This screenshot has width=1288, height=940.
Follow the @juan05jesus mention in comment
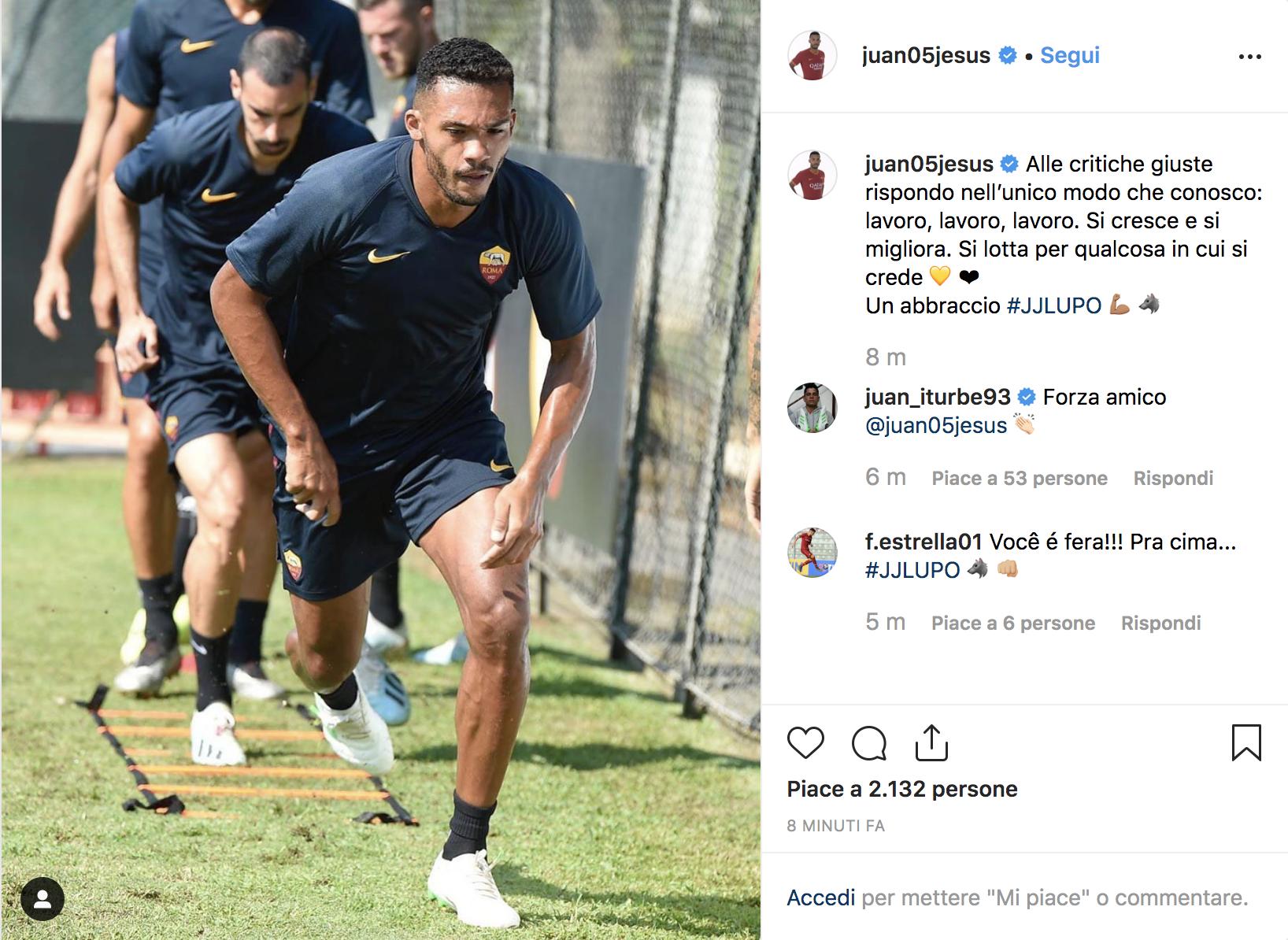[x=936, y=425]
